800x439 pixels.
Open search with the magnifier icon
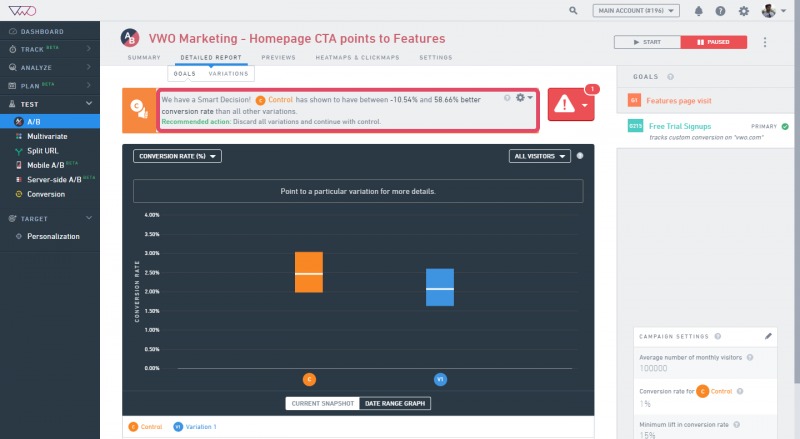pos(573,11)
